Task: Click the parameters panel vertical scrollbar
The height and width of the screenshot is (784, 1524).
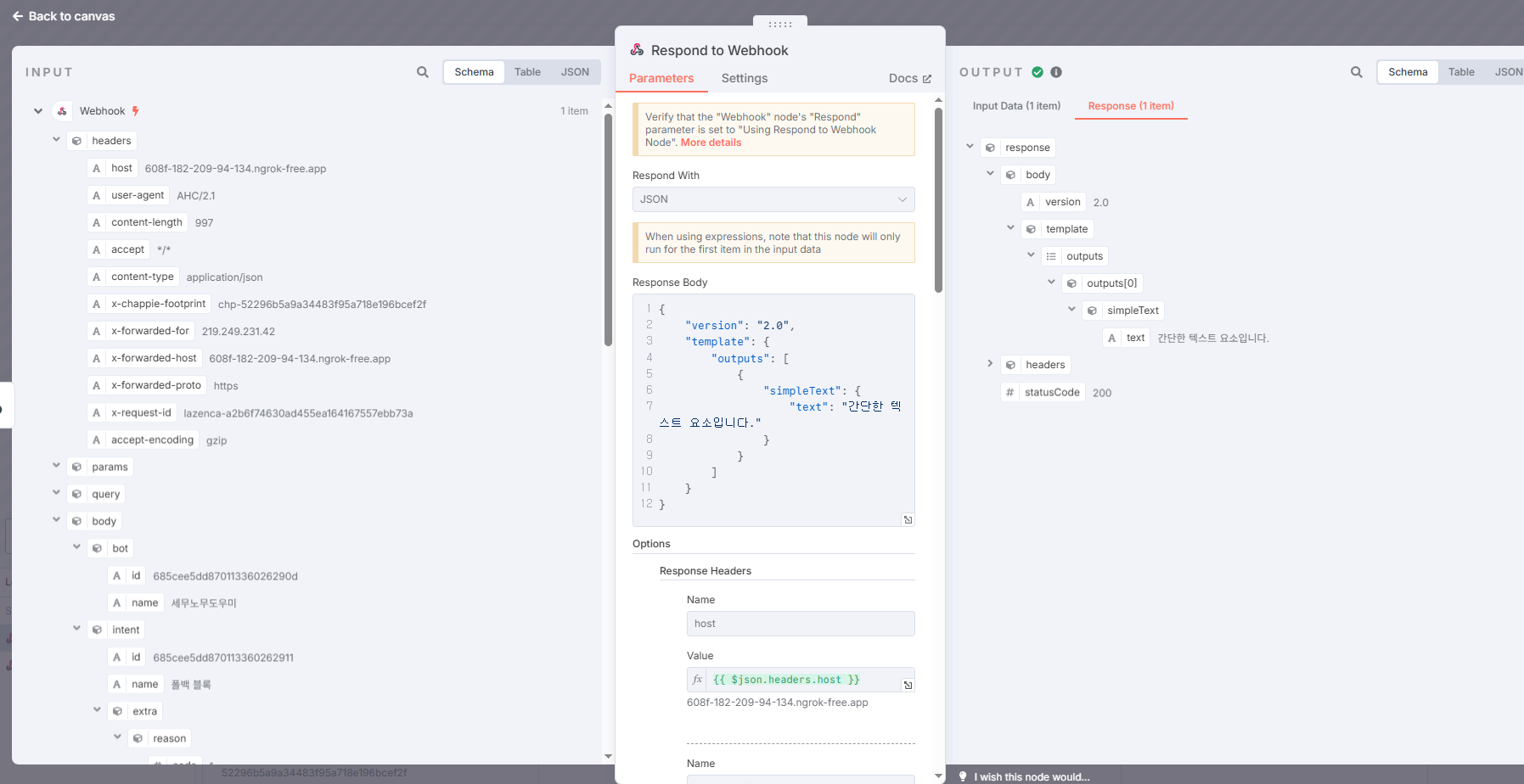Action: tap(938, 199)
